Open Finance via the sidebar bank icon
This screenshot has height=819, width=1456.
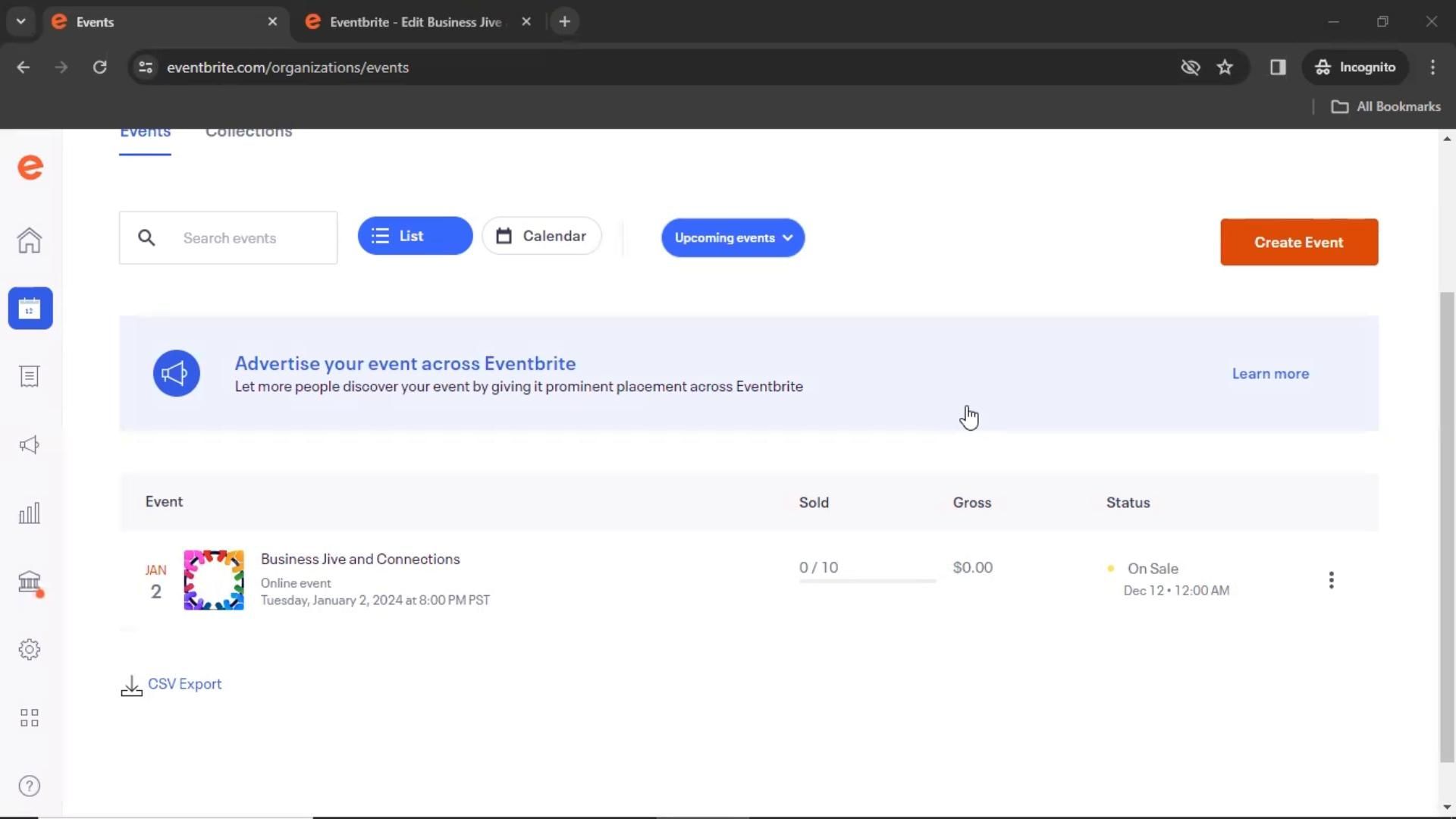(x=30, y=582)
